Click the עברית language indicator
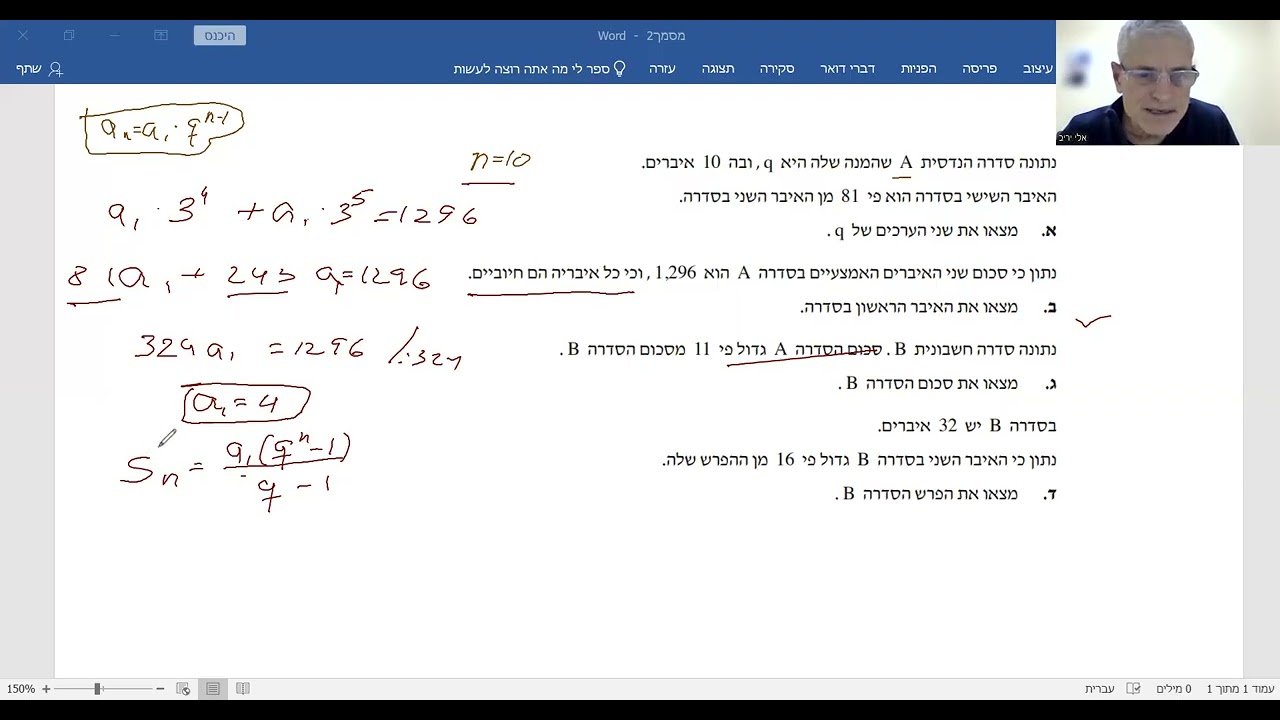The width and height of the screenshot is (1280, 720). click(1099, 689)
